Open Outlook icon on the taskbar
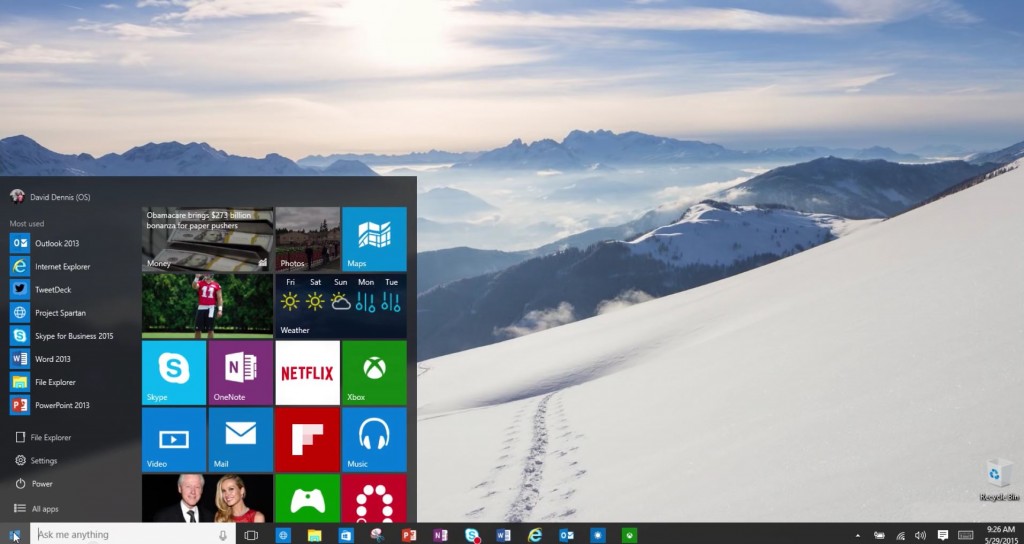The height and width of the screenshot is (544, 1024). coord(566,535)
